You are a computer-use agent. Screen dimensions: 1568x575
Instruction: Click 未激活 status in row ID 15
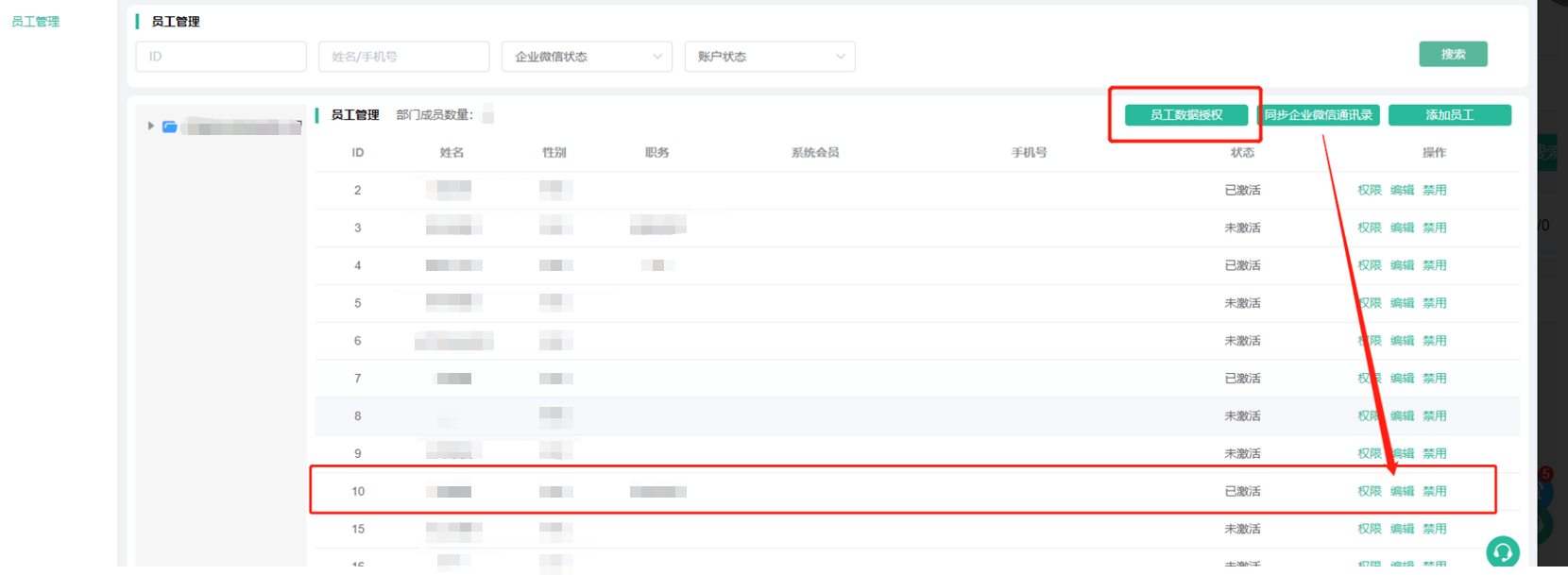(x=1243, y=530)
